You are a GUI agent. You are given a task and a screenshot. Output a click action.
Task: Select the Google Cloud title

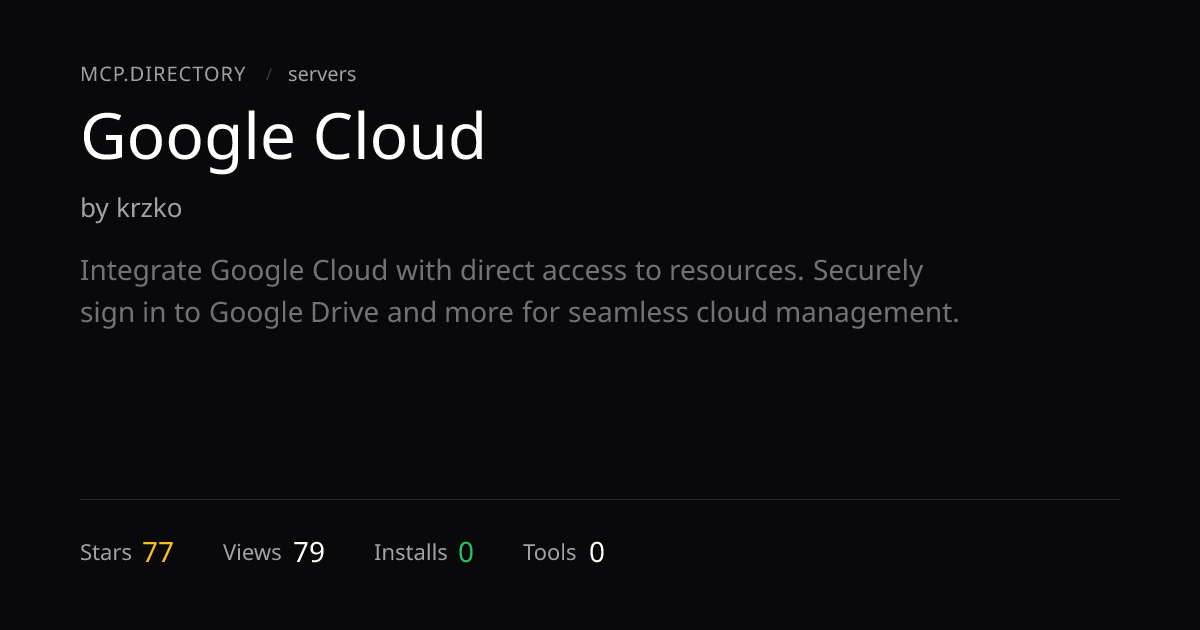283,137
